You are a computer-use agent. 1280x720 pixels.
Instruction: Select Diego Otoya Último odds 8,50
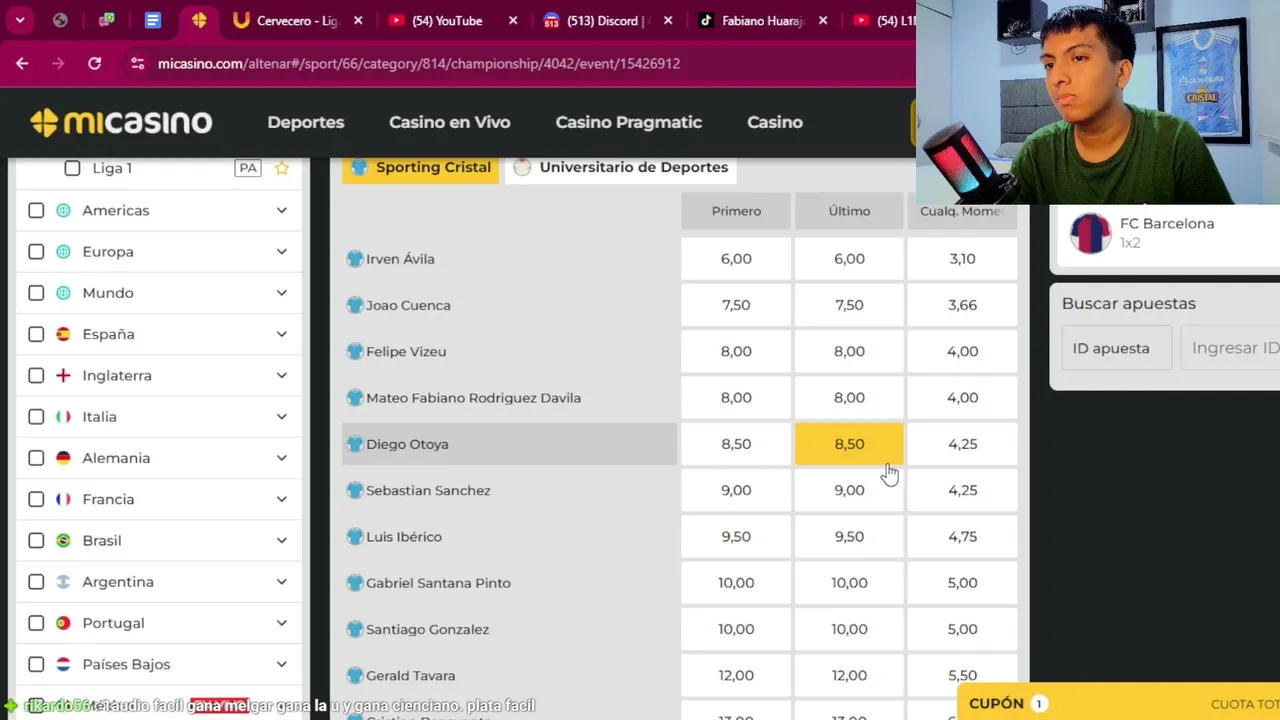click(849, 444)
